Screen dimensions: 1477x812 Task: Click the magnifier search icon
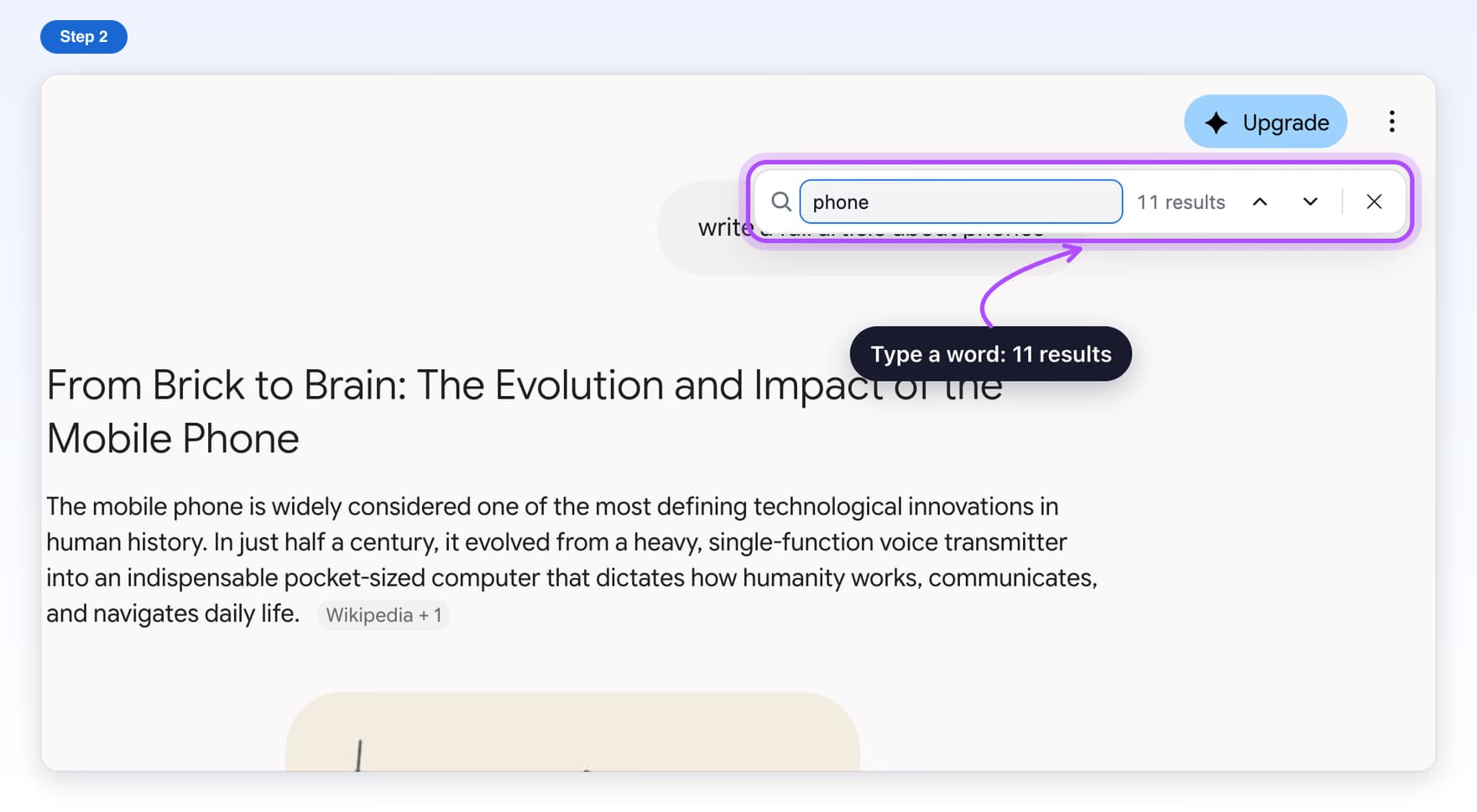pos(781,201)
